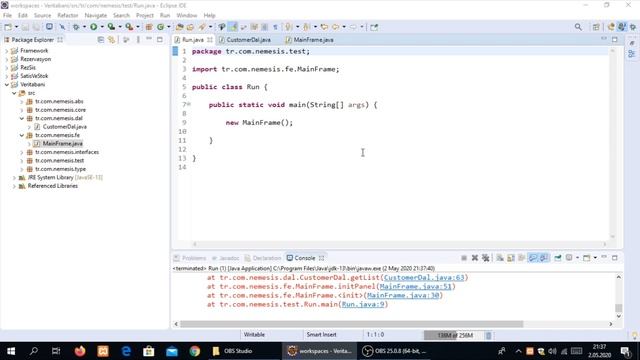This screenshot has width=640, height=360.
Task: Toggle Scroll Lock in Console toolbar
Action: coord(511,258)
